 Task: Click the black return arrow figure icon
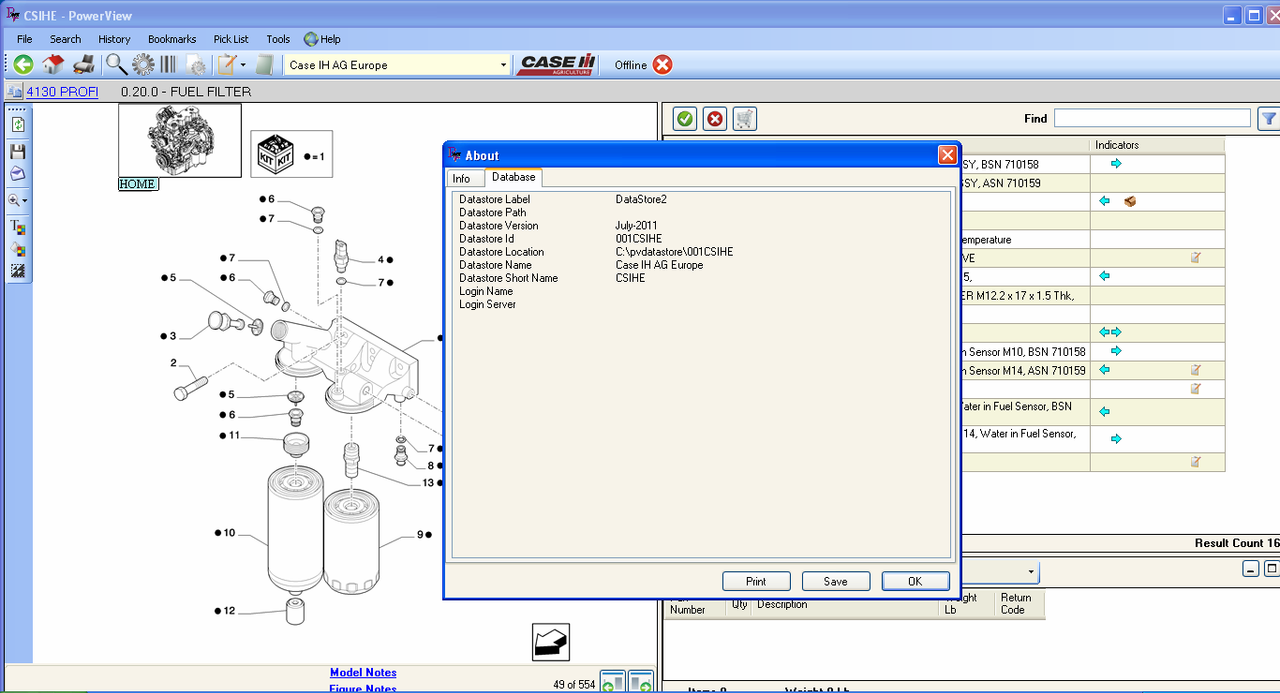point(550,641)
